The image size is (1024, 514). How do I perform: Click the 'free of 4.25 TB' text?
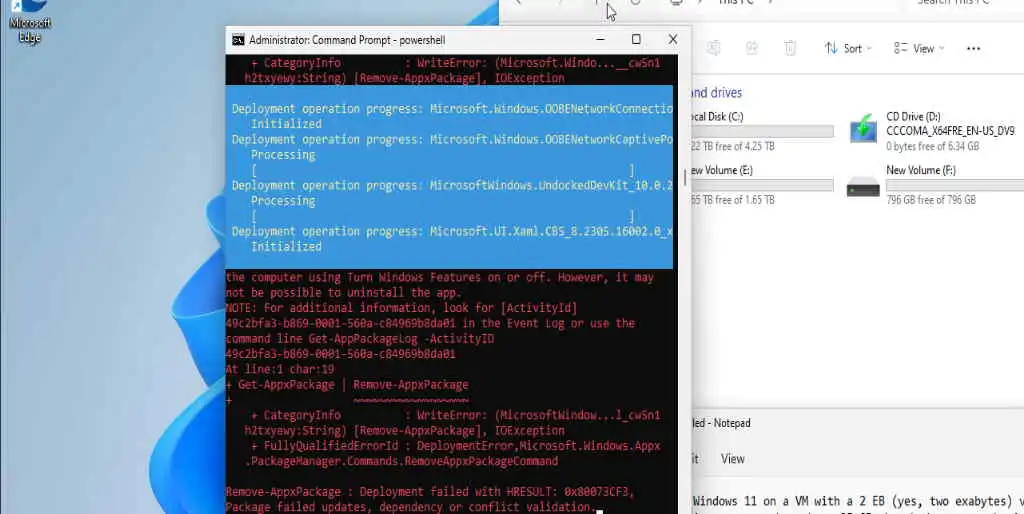743,146
